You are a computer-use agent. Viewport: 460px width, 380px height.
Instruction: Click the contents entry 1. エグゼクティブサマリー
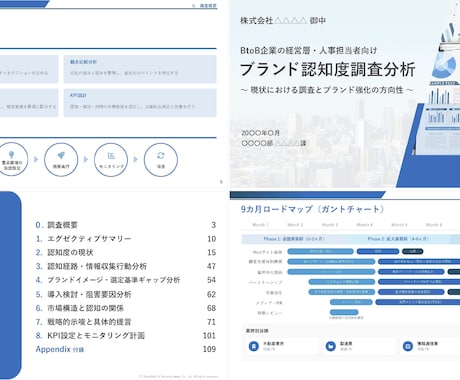[x=83, y=239]
